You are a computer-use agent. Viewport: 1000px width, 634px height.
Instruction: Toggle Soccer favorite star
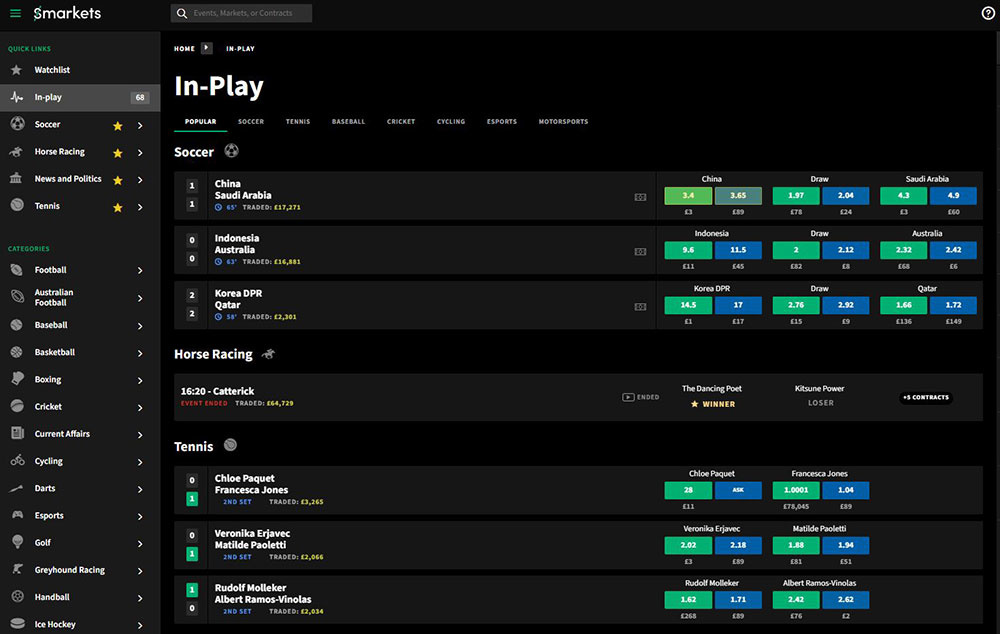click(117, 126)
